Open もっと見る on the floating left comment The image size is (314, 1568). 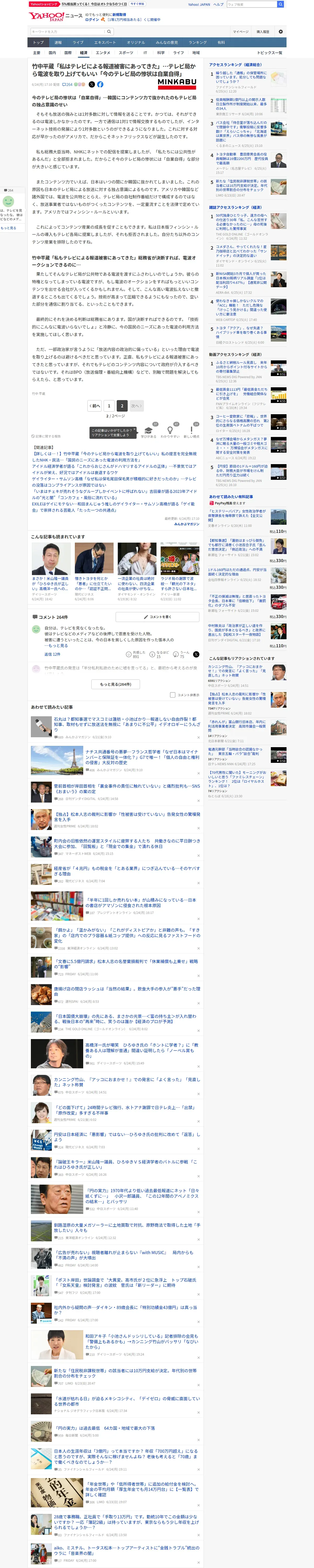9,228
